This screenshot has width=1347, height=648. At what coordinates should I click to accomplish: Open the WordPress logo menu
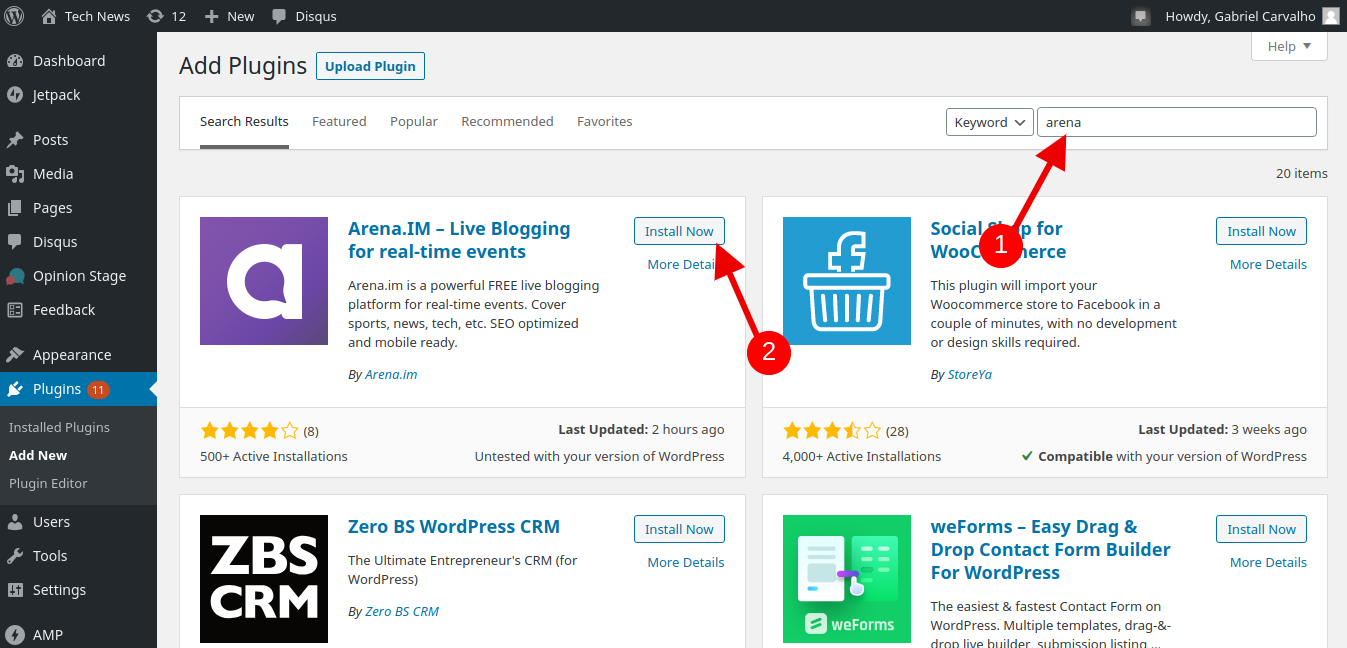[14, 16]
